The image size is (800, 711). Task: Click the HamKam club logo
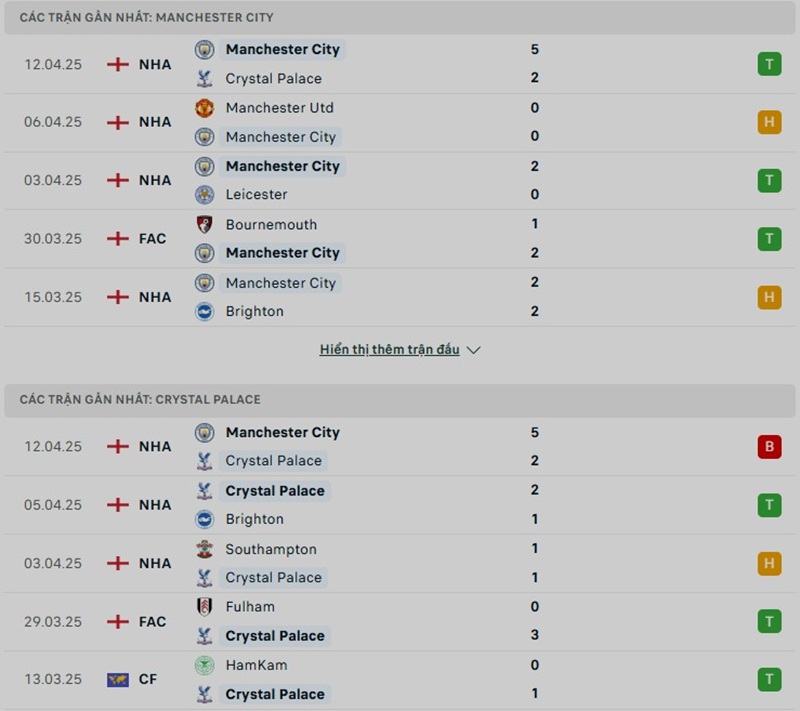click(x=204, y=665)
